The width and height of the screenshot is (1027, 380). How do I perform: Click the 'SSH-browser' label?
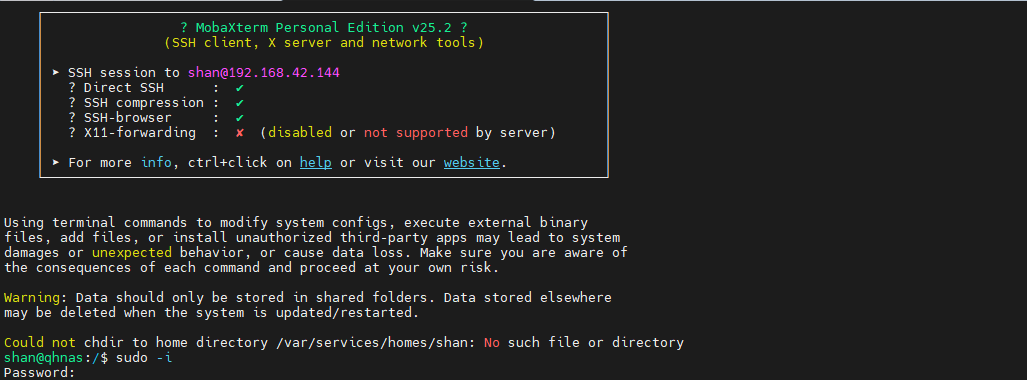(128, 118)
